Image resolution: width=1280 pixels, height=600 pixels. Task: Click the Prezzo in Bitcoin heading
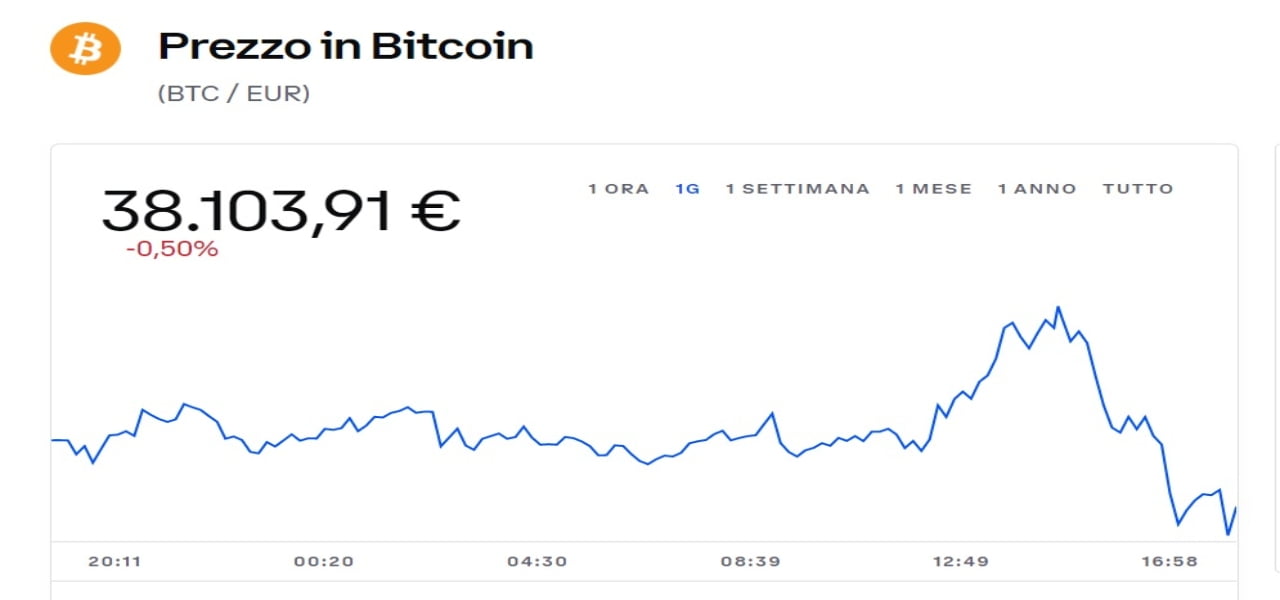pyautogui.click(x=345, y=47)
